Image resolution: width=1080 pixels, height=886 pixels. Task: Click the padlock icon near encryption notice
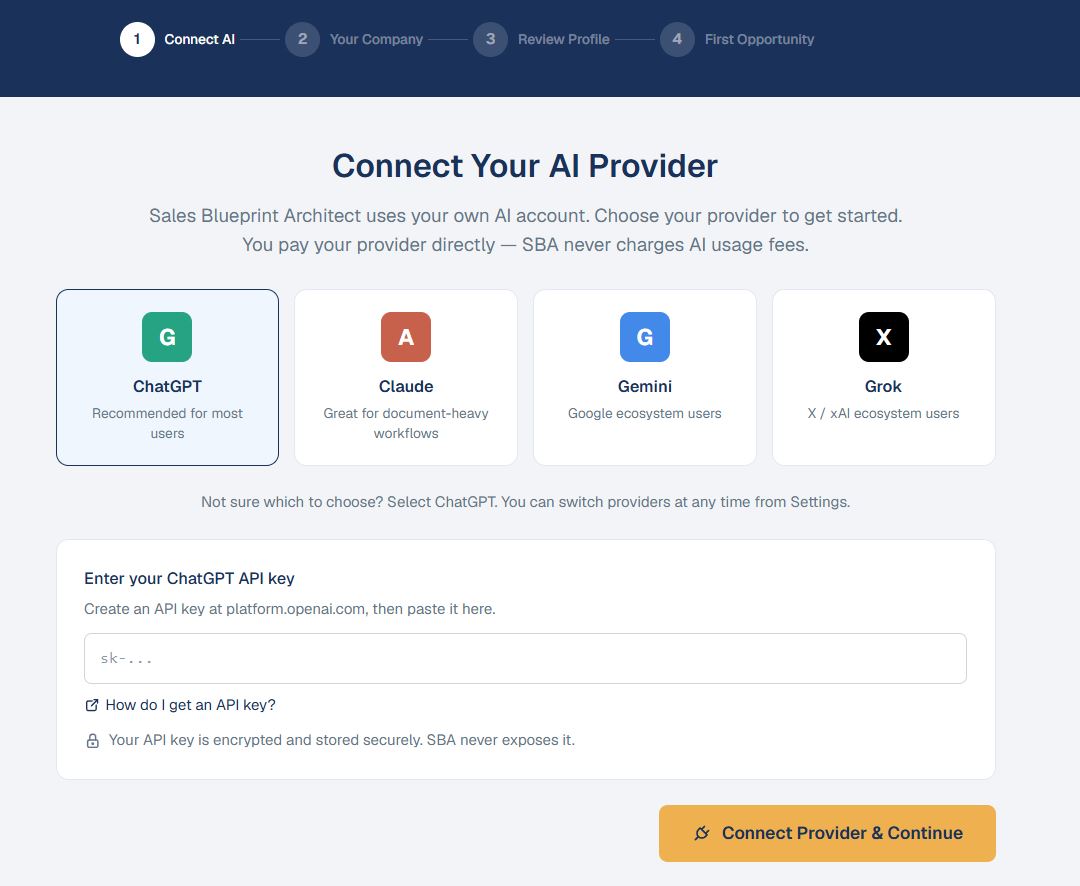click(x=92, y=741)
